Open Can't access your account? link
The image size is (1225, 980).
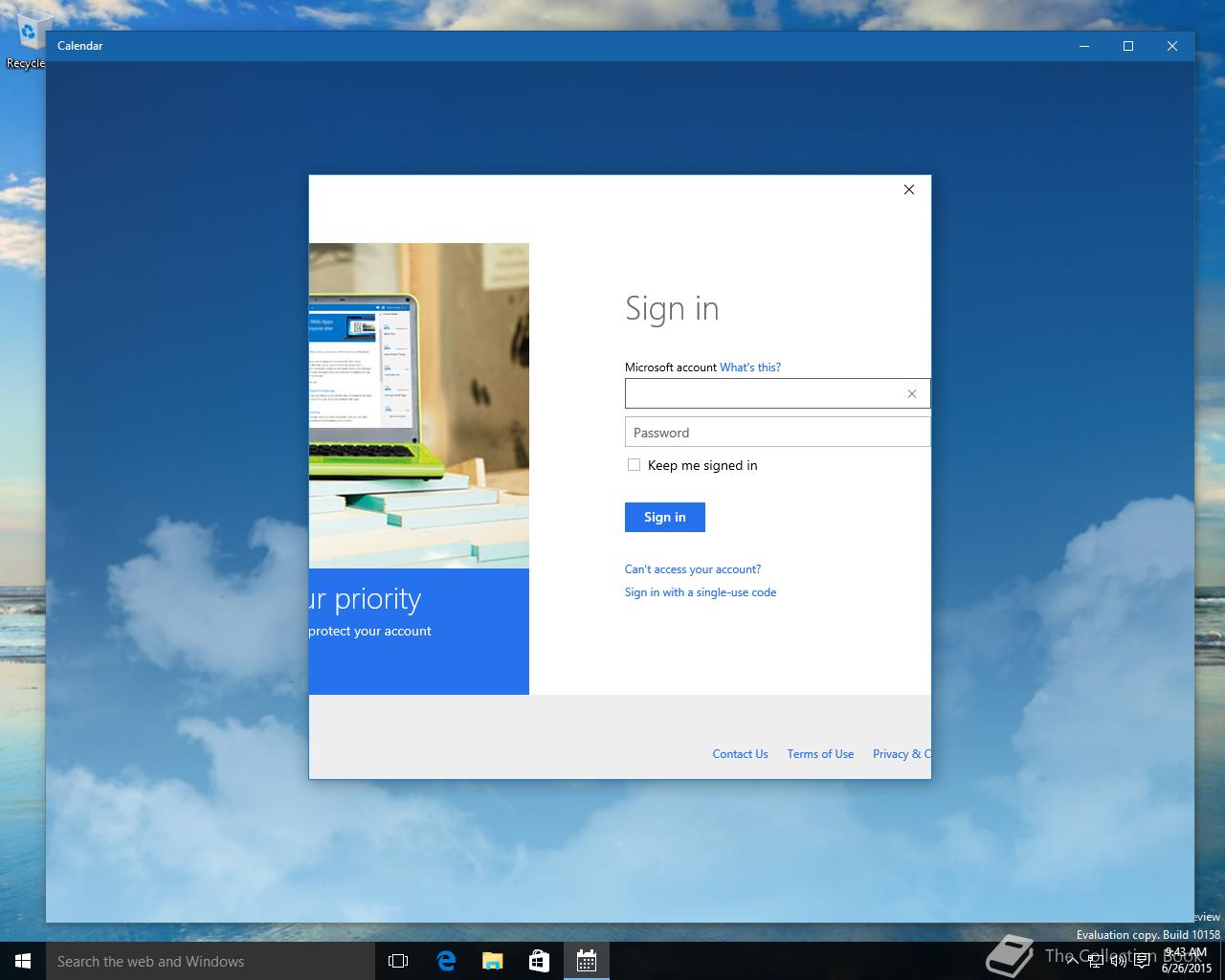[x=693, y=569]
